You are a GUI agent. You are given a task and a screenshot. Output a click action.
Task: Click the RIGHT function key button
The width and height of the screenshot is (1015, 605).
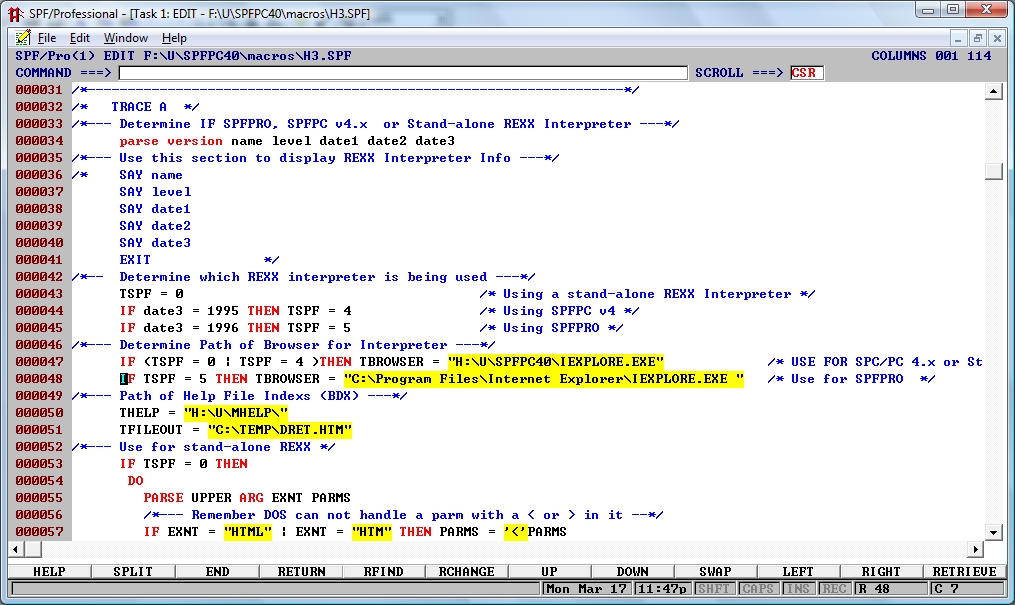(x=881, y=571)
